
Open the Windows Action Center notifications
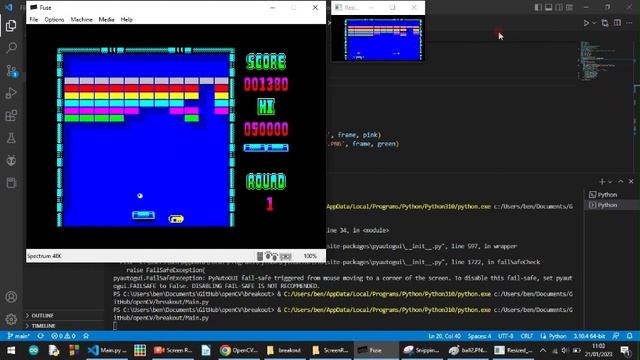(x=625, y=350)
